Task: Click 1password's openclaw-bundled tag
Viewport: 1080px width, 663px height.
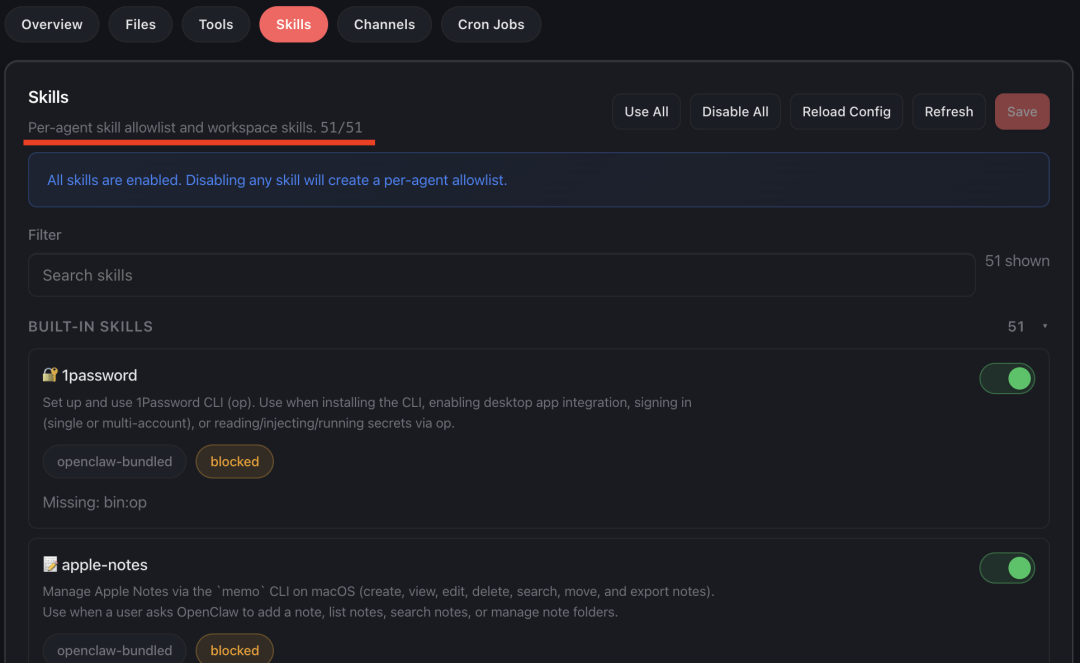Action: 115,462
